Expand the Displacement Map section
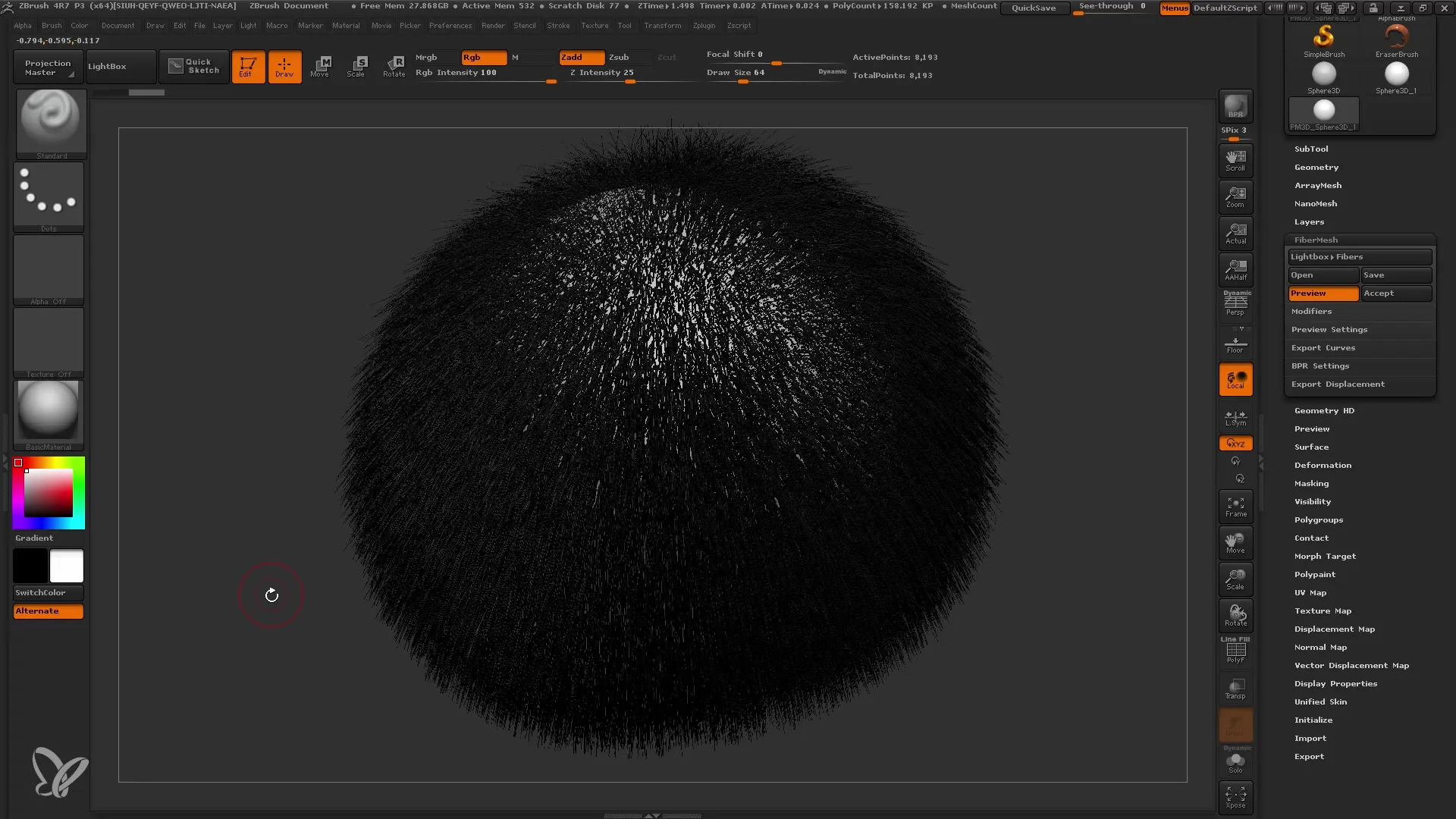The image size is (1456, 819). point(1334,629)
